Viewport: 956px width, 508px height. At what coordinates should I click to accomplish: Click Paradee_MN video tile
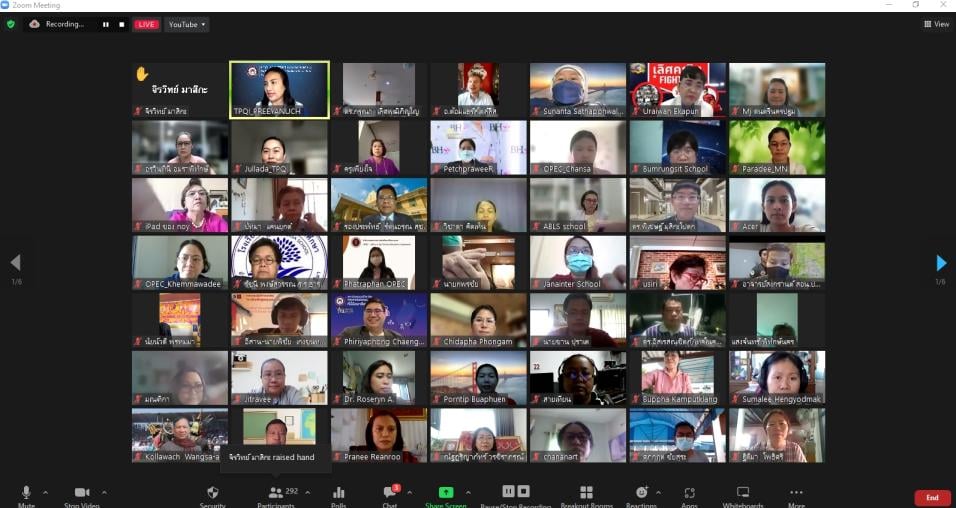[x=777, y=148]
